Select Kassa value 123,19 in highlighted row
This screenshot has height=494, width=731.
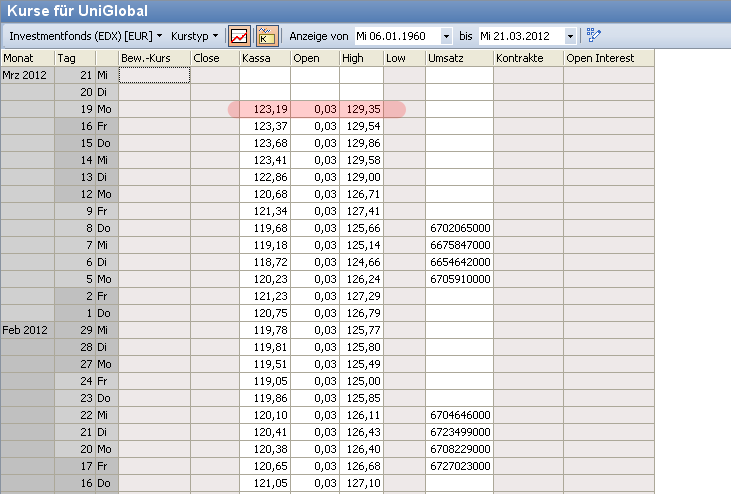click(x=264, y=109)
